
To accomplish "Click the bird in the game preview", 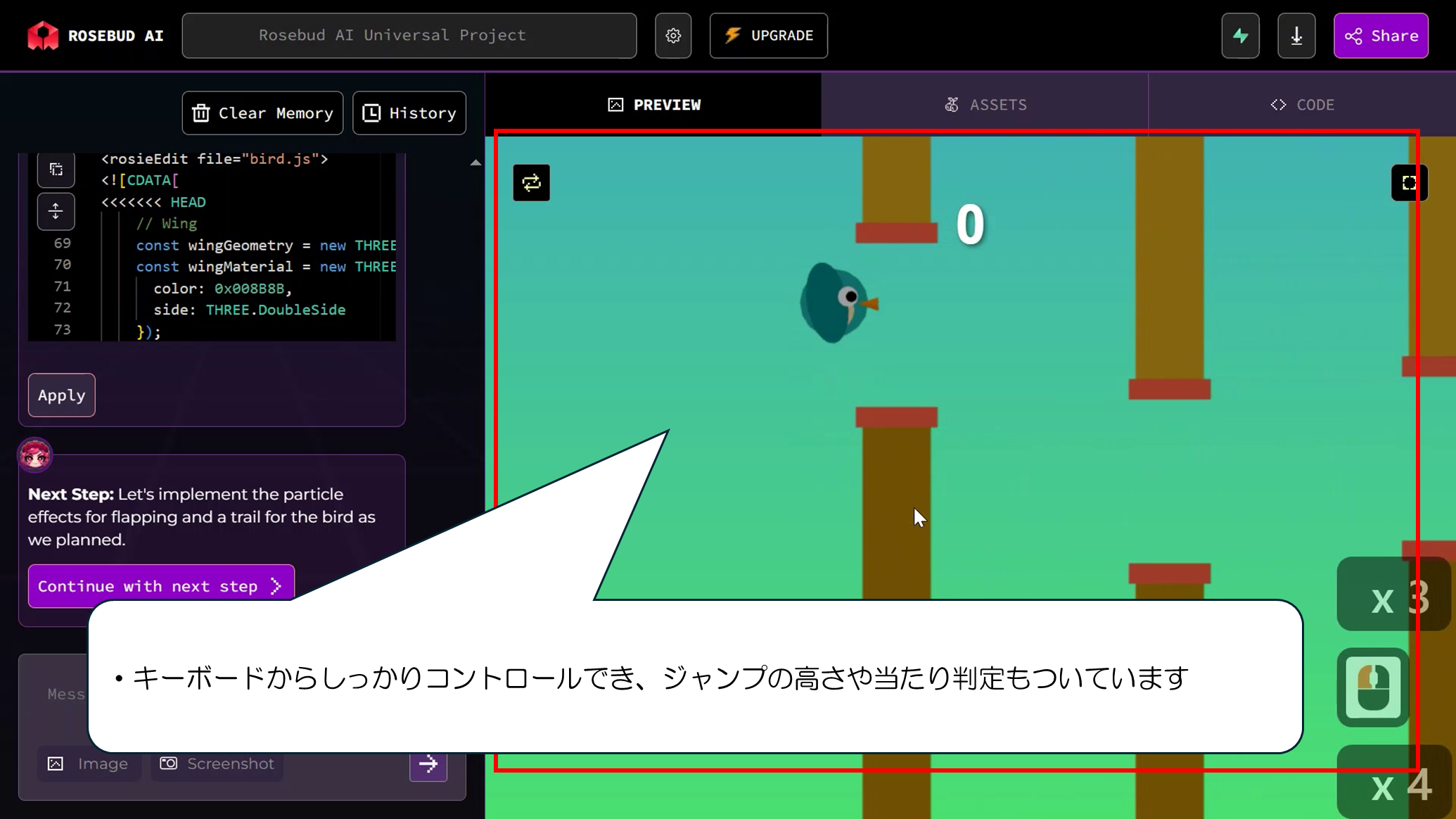I will 838,303.
